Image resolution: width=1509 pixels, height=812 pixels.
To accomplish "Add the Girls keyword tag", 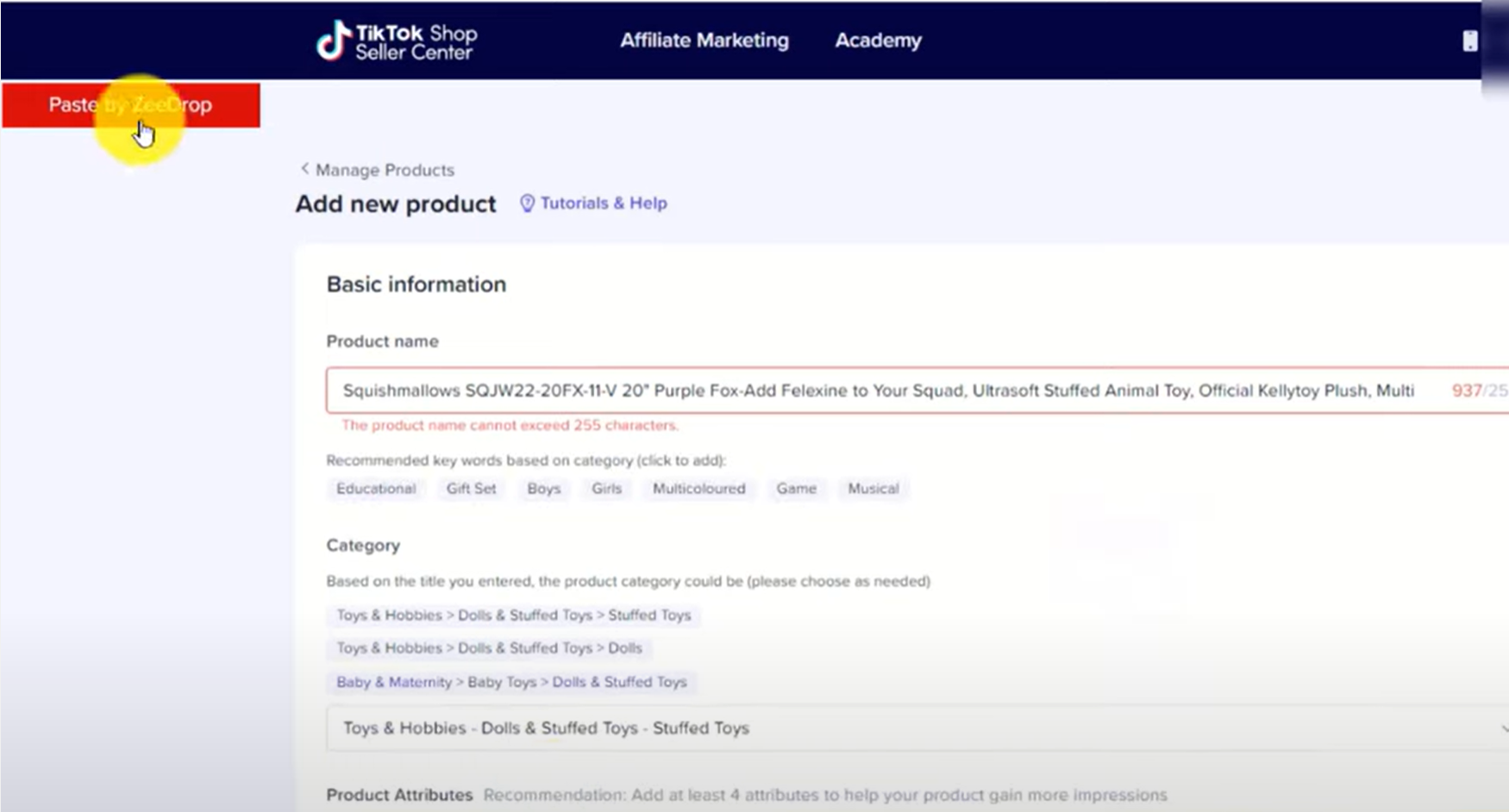I will pos(606,489).
